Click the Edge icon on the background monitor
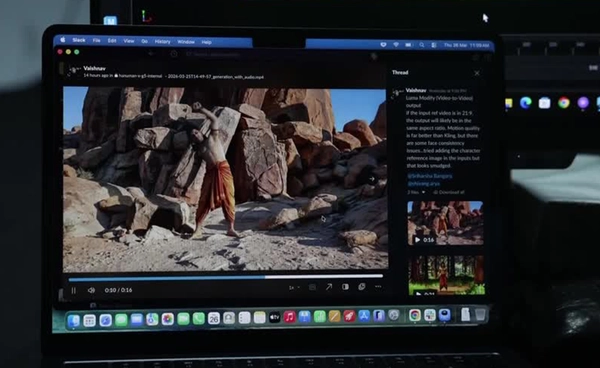The image size is (600, 368). tap(526, 103)
